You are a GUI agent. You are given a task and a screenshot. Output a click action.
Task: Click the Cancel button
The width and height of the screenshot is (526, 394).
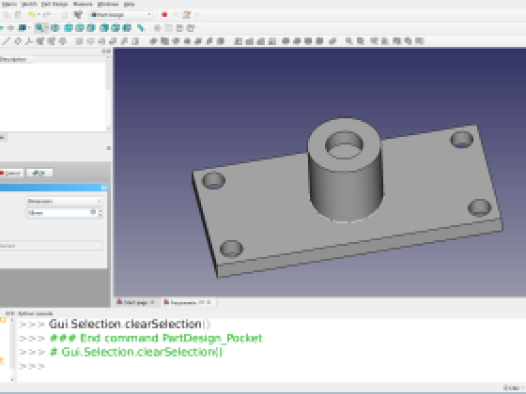tap(11, 173)
